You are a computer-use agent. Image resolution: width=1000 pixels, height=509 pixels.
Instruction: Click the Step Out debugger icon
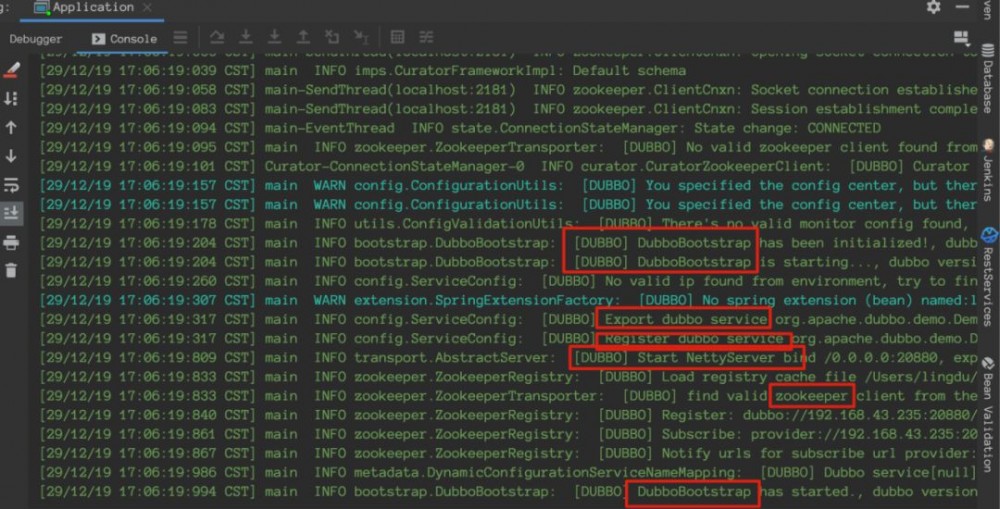tap(304, 38)
